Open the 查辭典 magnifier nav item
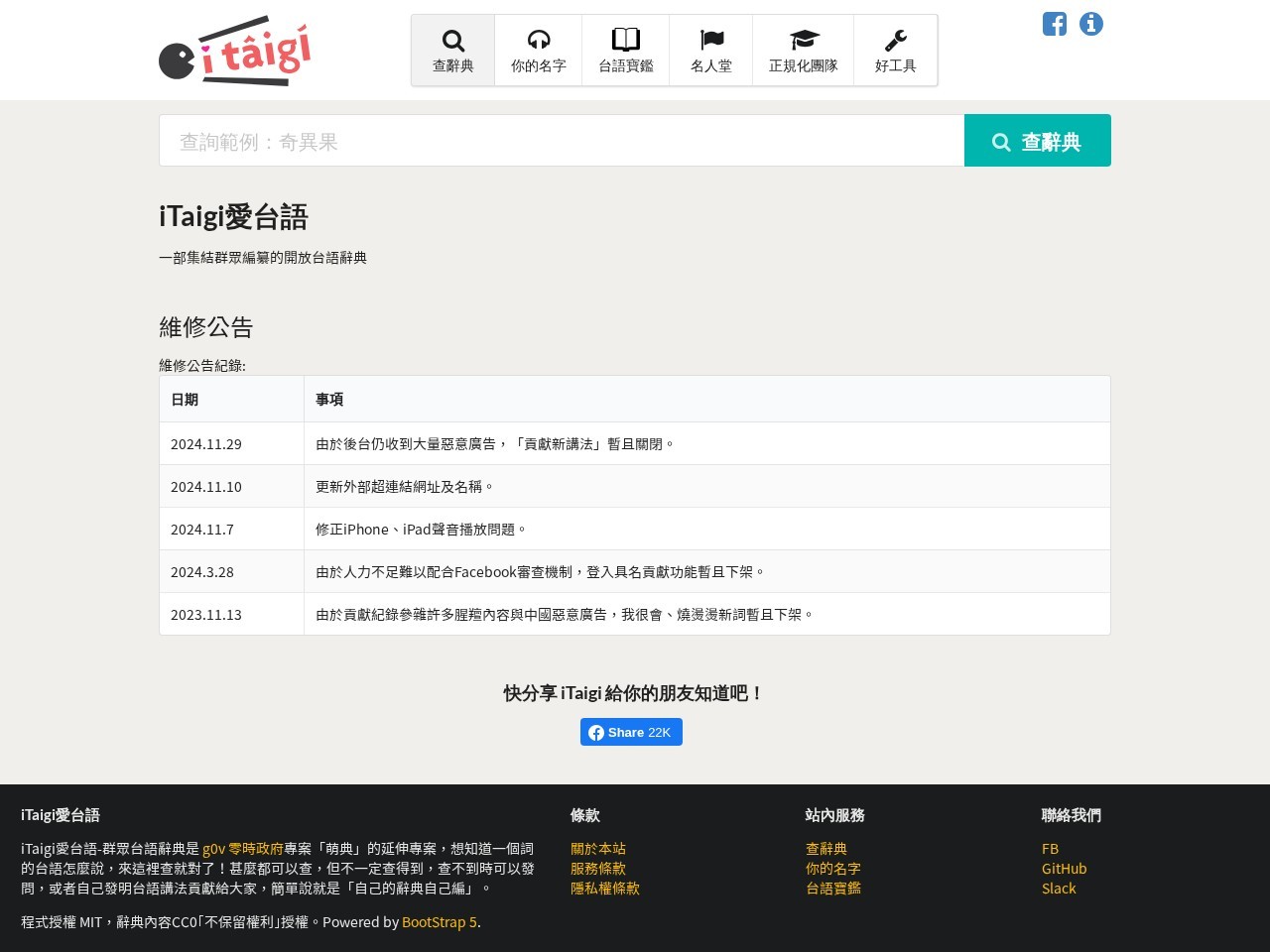Image resolution: width=1270 pixels, height=952 pixels. point(453,51)
